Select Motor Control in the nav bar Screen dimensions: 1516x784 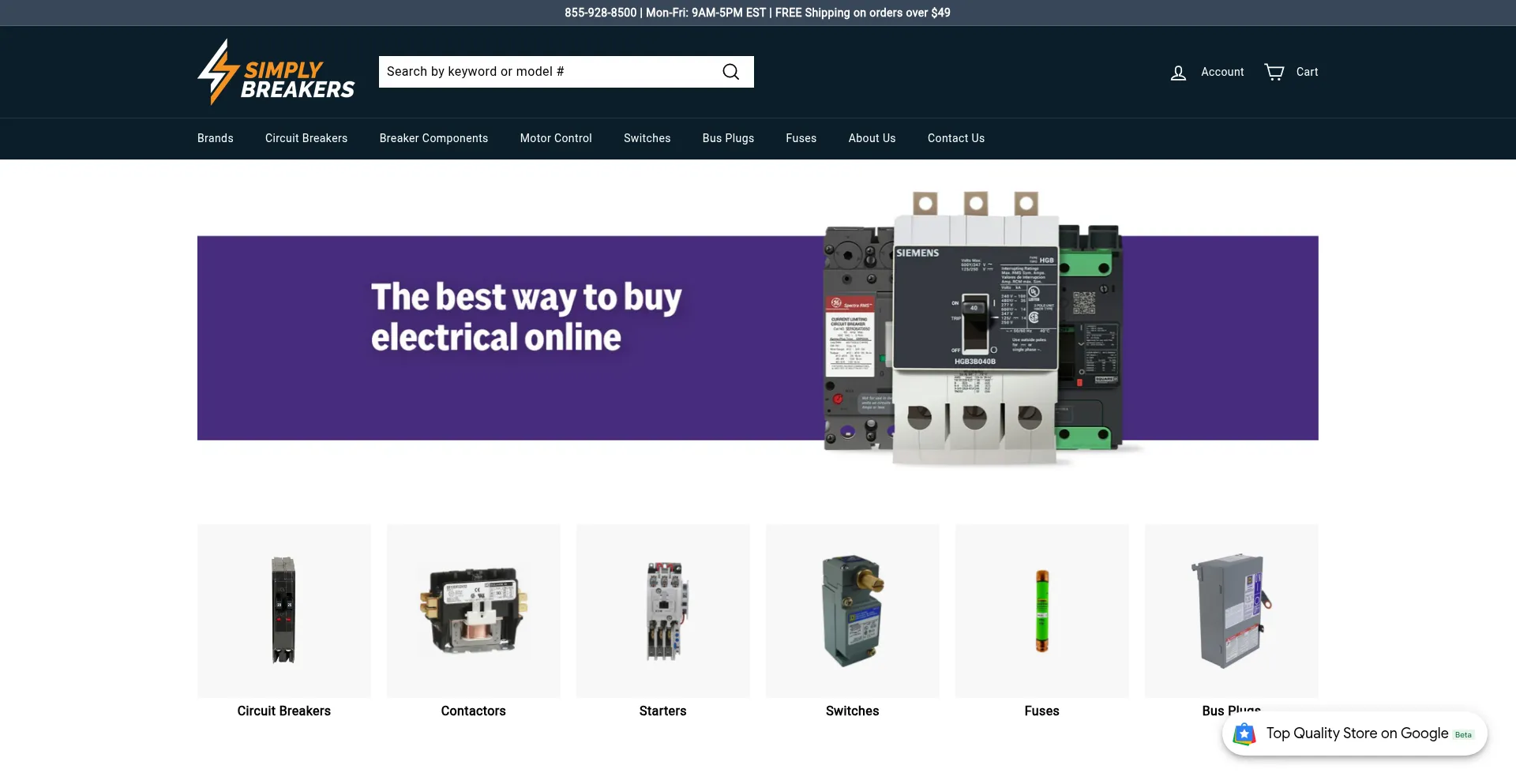point(556,138)
